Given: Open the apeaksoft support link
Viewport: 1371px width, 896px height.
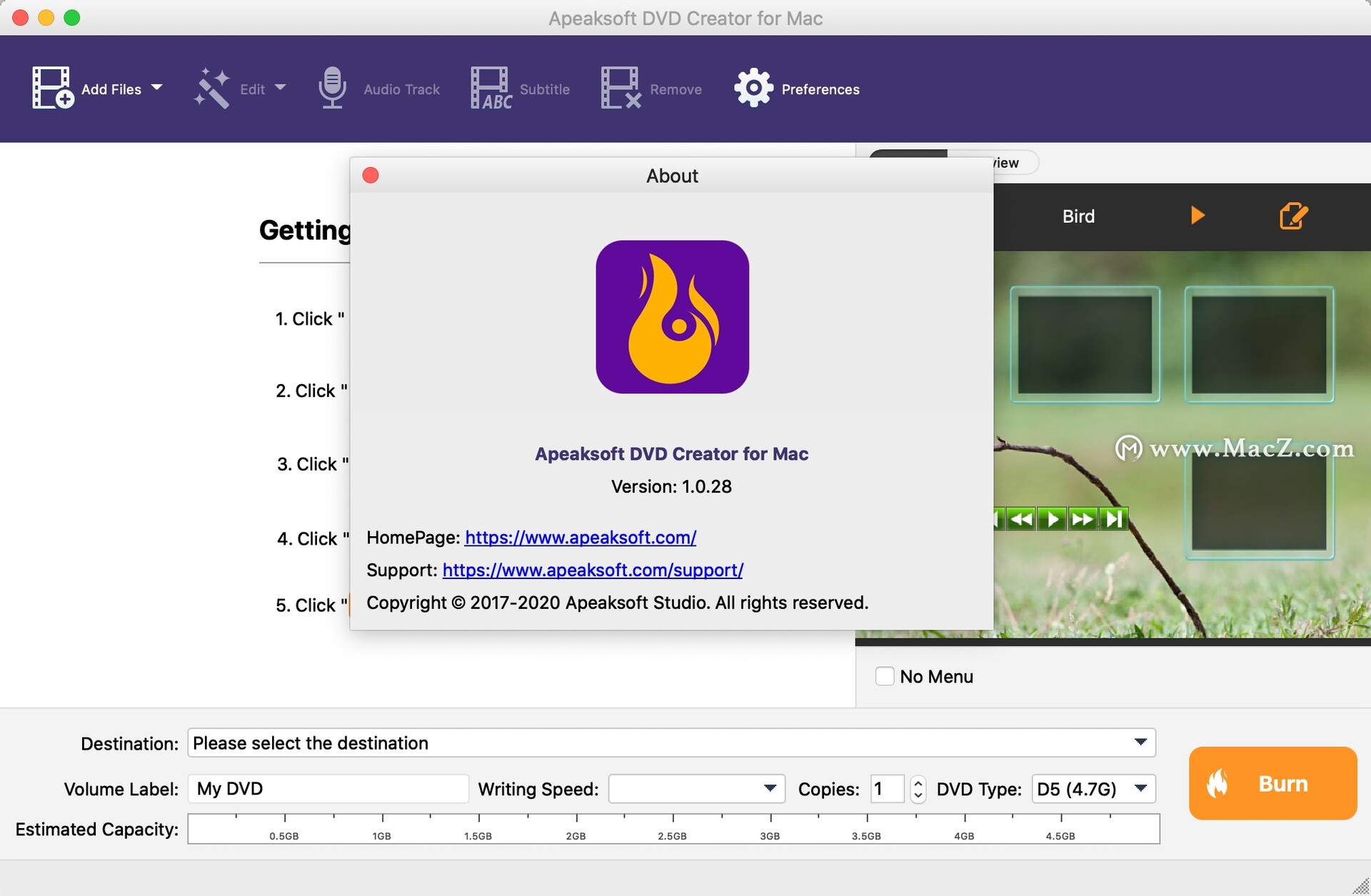Looking at the screenshot, I should tap(593, 570).
